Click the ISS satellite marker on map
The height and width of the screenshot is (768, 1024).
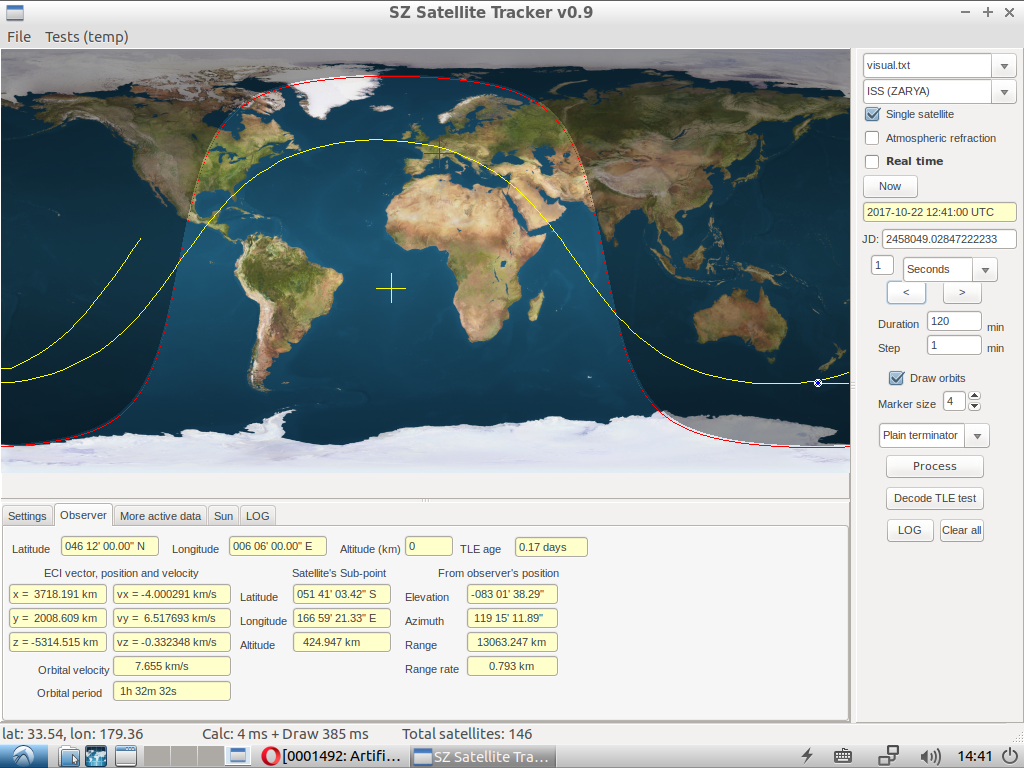[x=818, y=383]
